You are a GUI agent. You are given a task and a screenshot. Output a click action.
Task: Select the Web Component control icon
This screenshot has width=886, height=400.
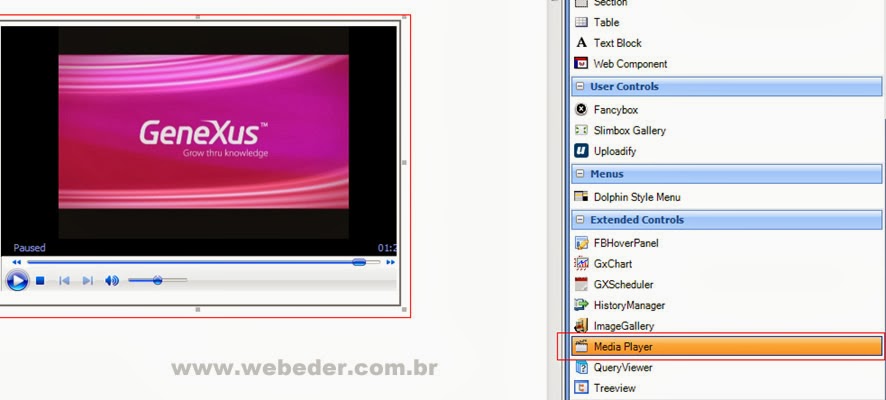(581, 63)
